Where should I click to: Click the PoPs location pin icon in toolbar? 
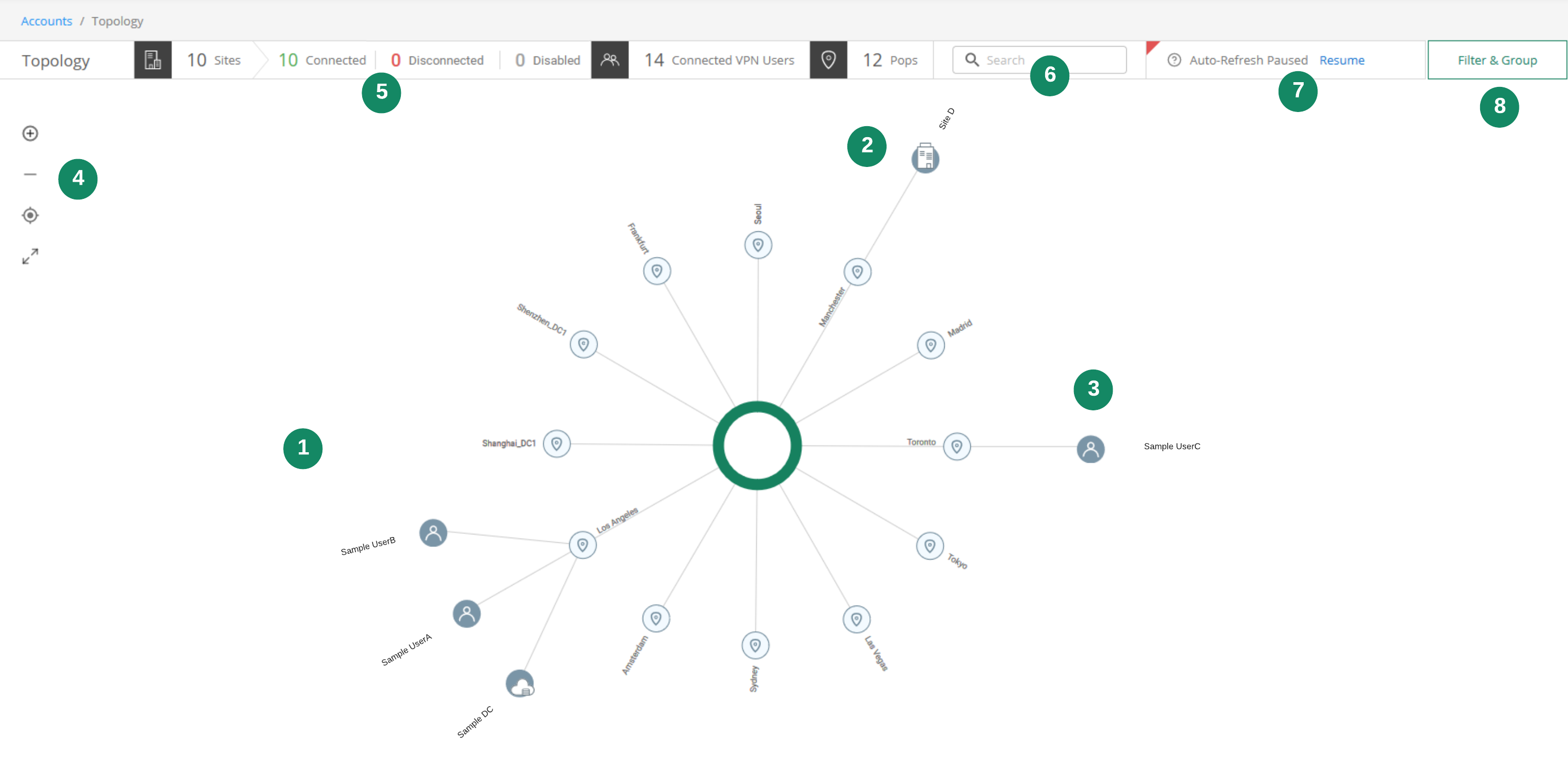tap(828, 60)
